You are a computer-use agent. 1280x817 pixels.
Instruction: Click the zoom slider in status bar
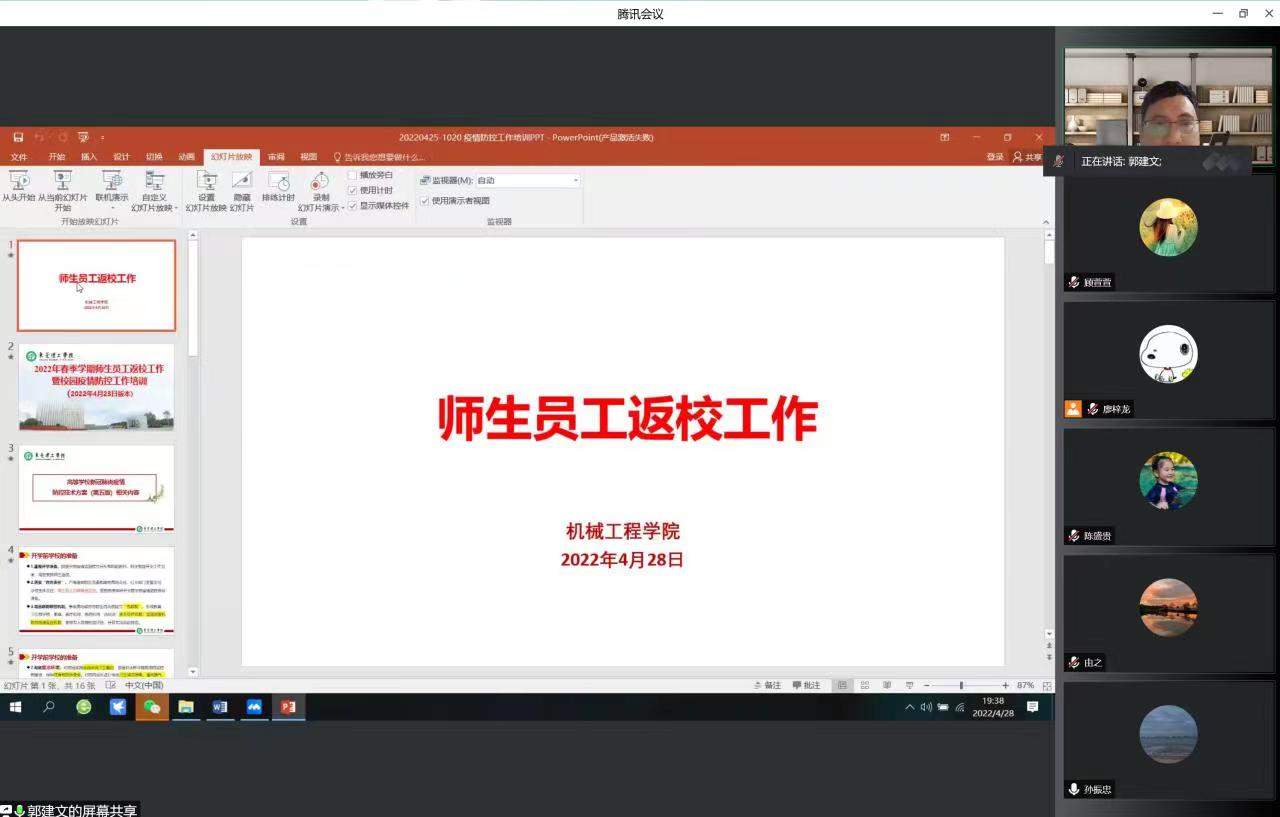tap(962, 685)
